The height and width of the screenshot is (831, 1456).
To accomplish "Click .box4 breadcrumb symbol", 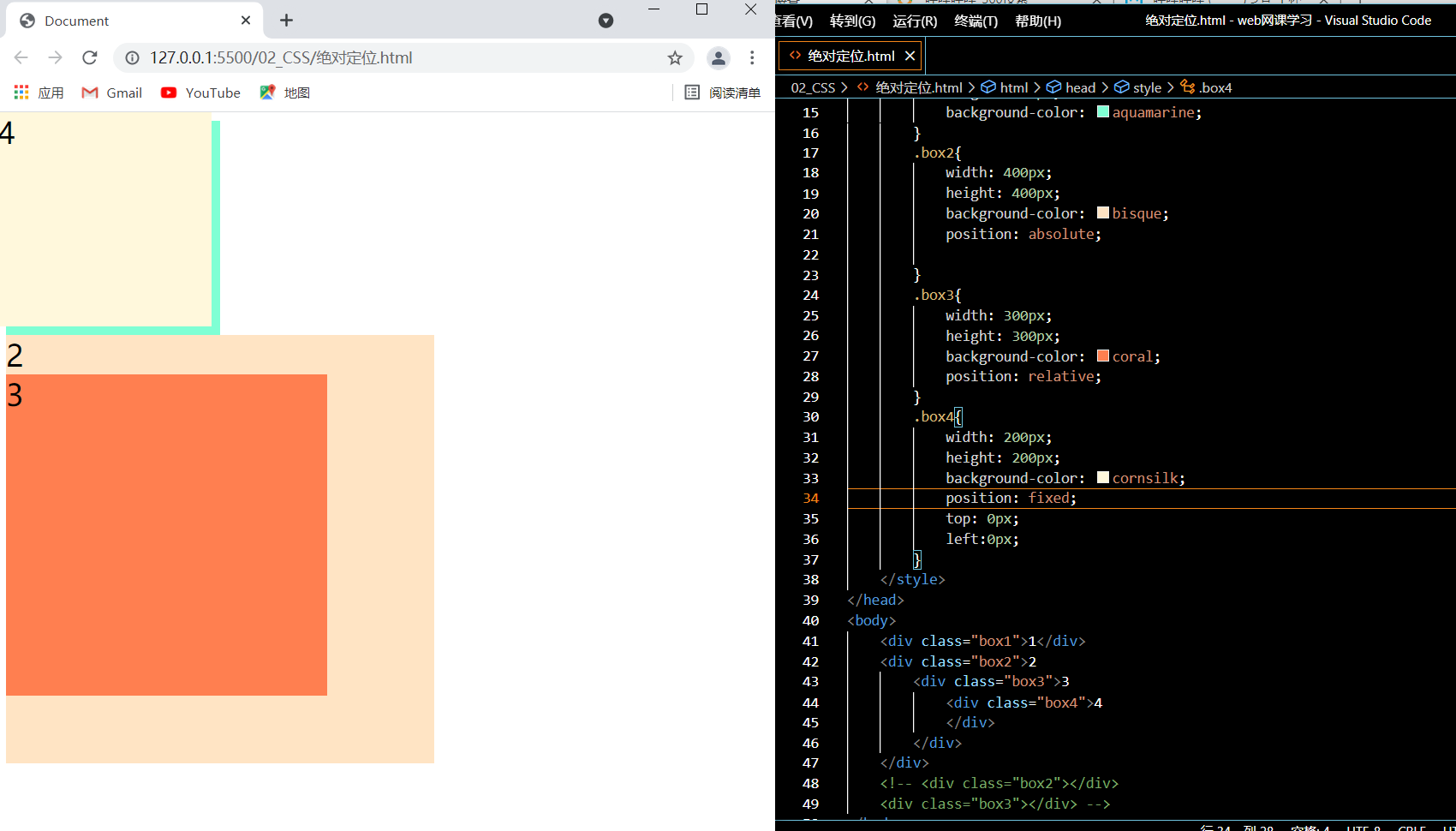I will [1206, 87].
